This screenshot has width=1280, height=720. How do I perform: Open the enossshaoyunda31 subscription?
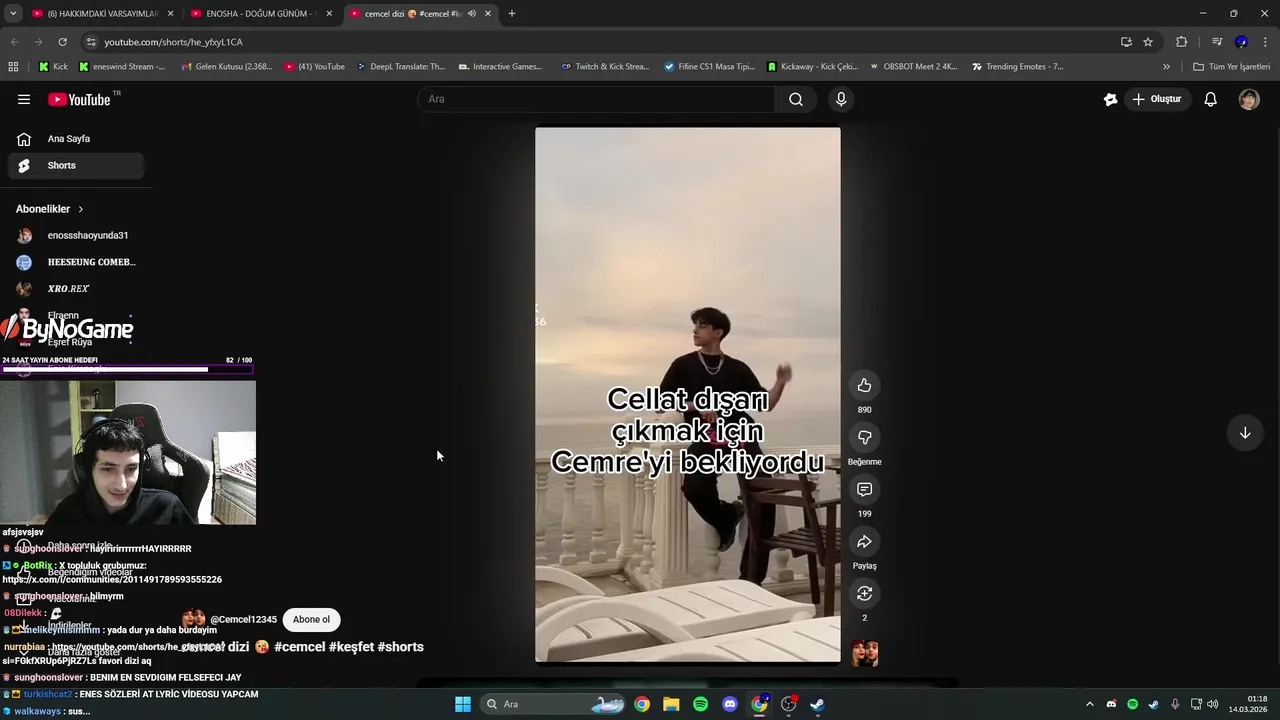point(76,236)
